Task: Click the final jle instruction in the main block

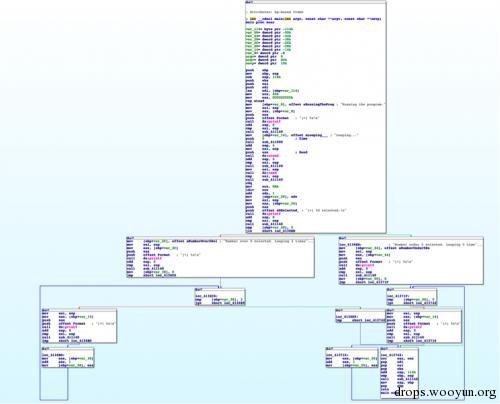Action: click(x=270, y=231)
